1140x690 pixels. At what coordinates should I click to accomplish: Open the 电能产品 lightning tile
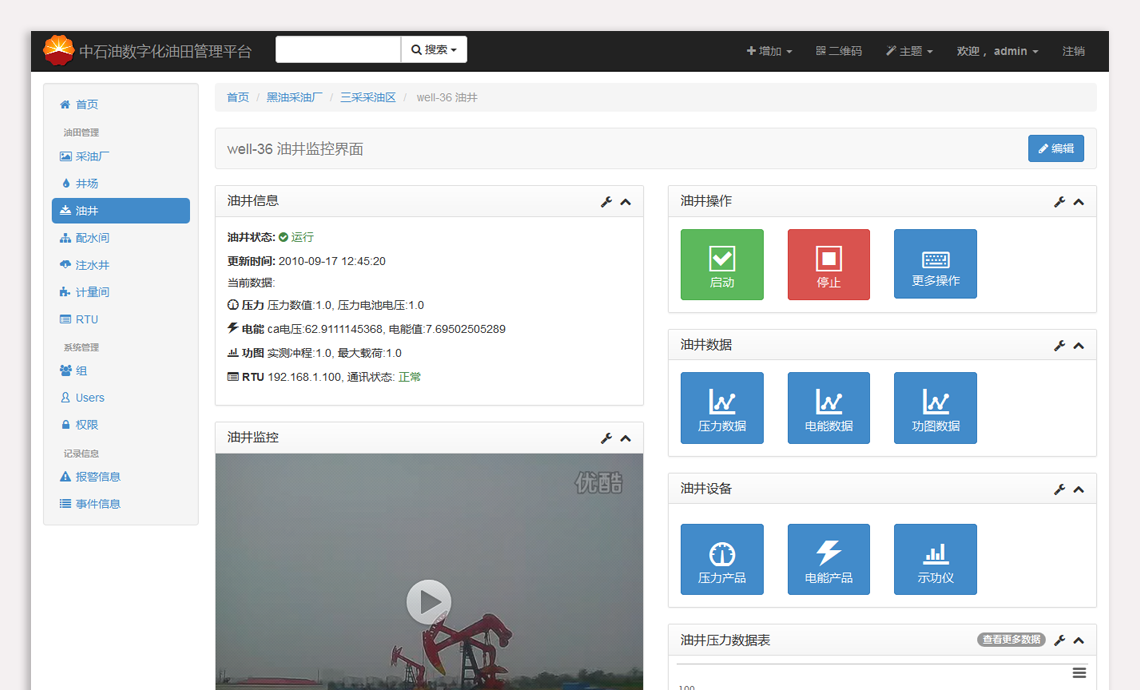828,559
